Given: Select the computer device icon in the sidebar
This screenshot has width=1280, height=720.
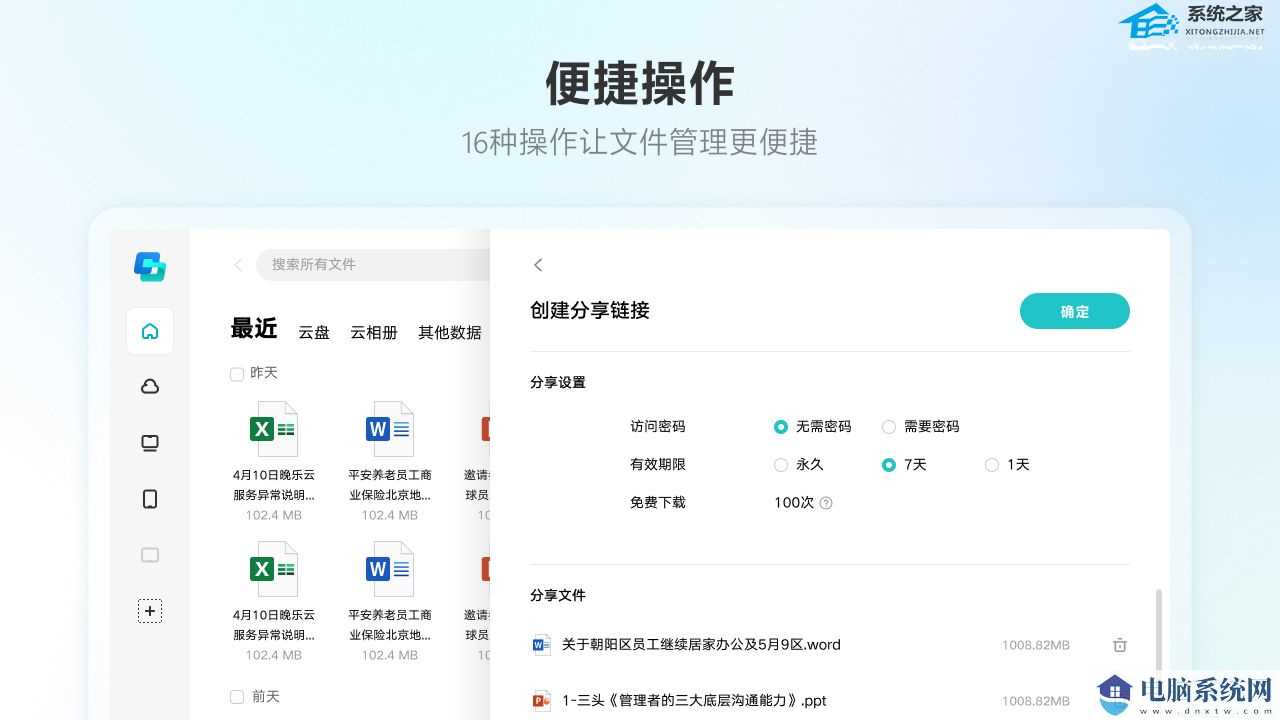Looking at the screenshot, I should [x=150, y=443].
